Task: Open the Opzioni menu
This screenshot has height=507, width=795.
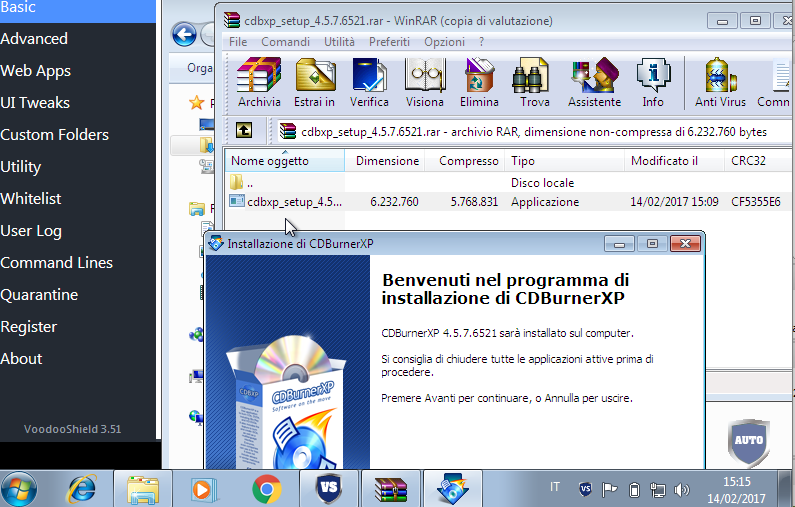Action: [x=444, y=42]
